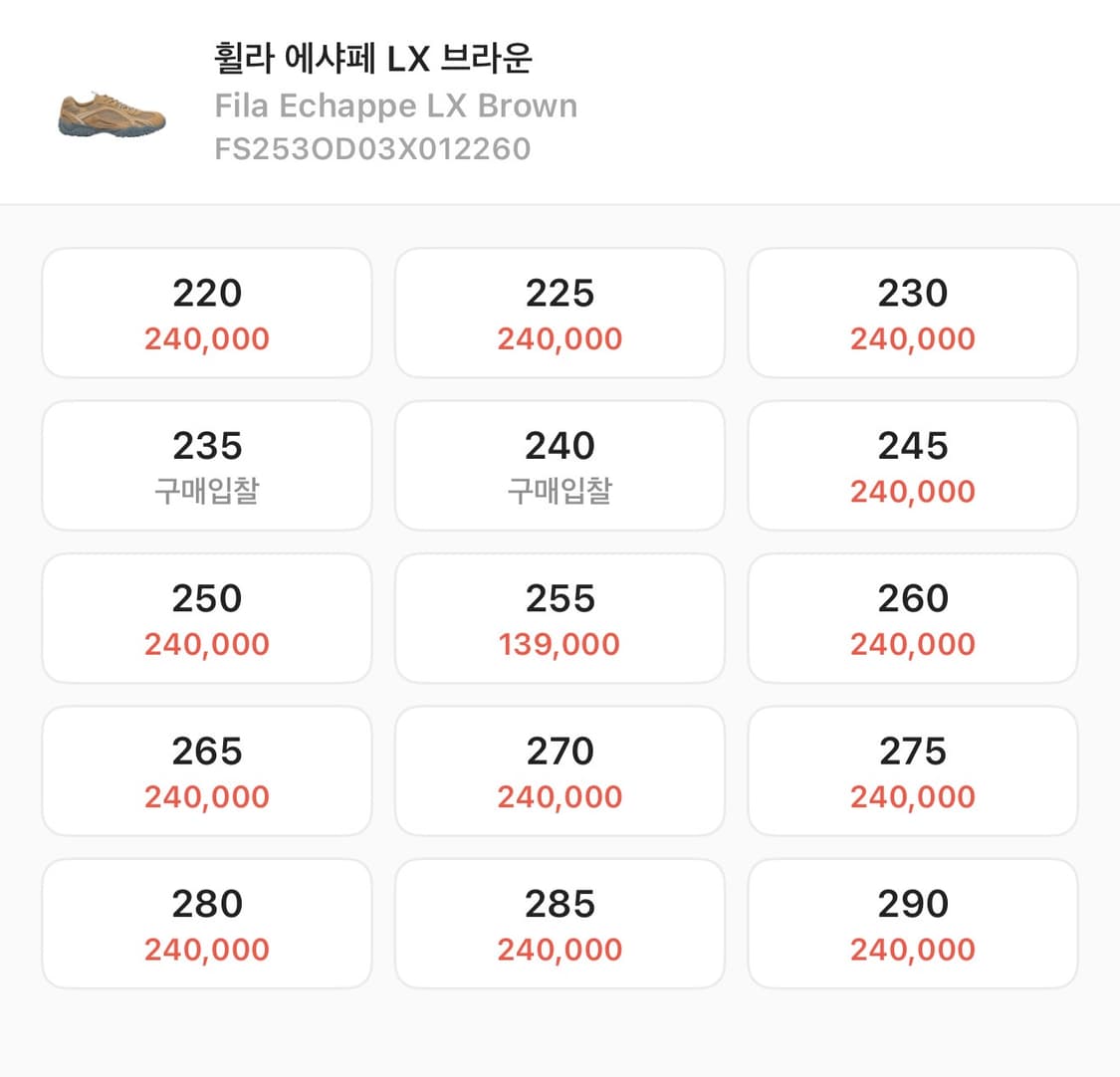
Task: Select size 265 option
Action: click(x=206, y=769)
